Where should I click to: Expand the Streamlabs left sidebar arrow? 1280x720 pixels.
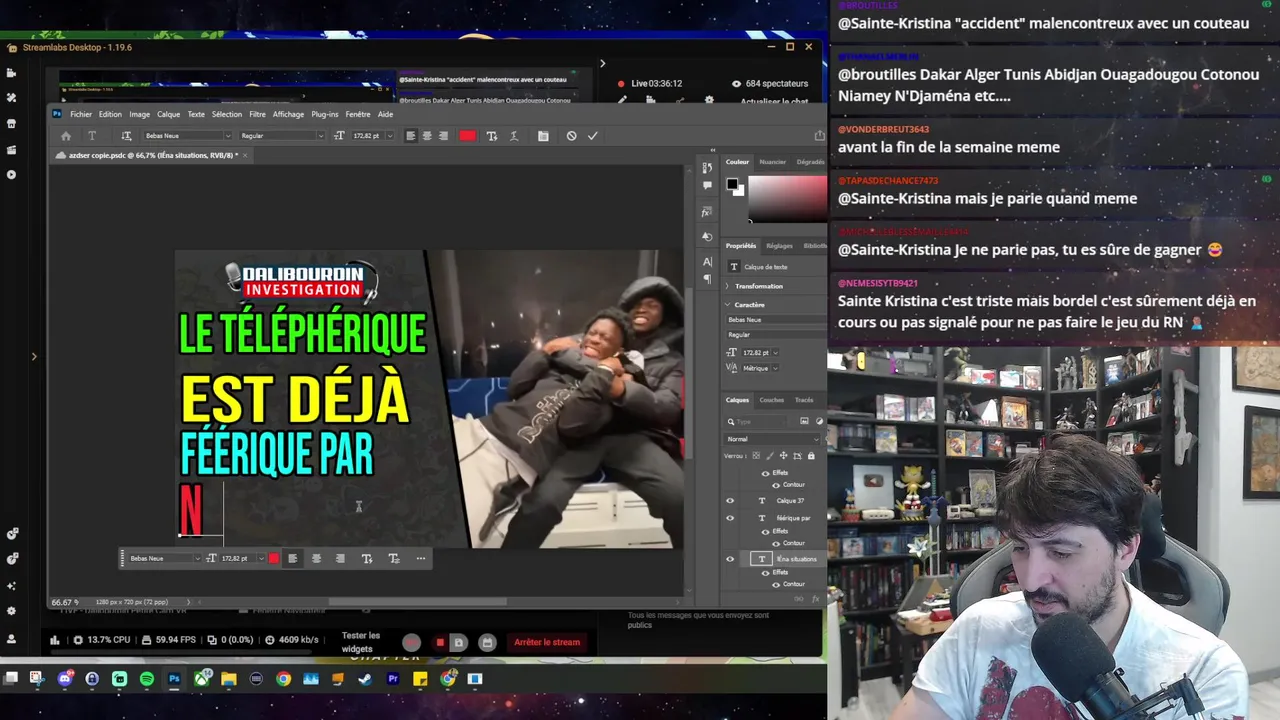click(34, 356)
